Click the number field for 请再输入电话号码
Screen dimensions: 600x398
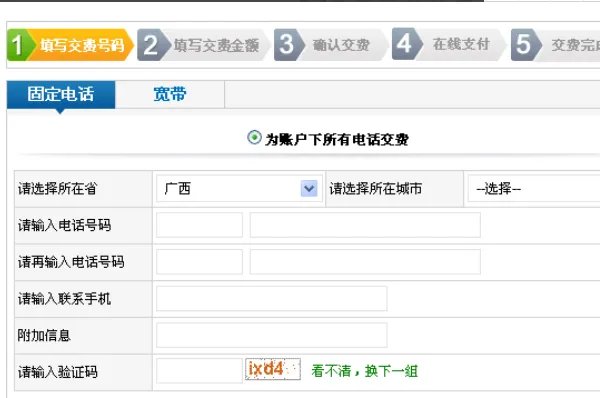365,262
